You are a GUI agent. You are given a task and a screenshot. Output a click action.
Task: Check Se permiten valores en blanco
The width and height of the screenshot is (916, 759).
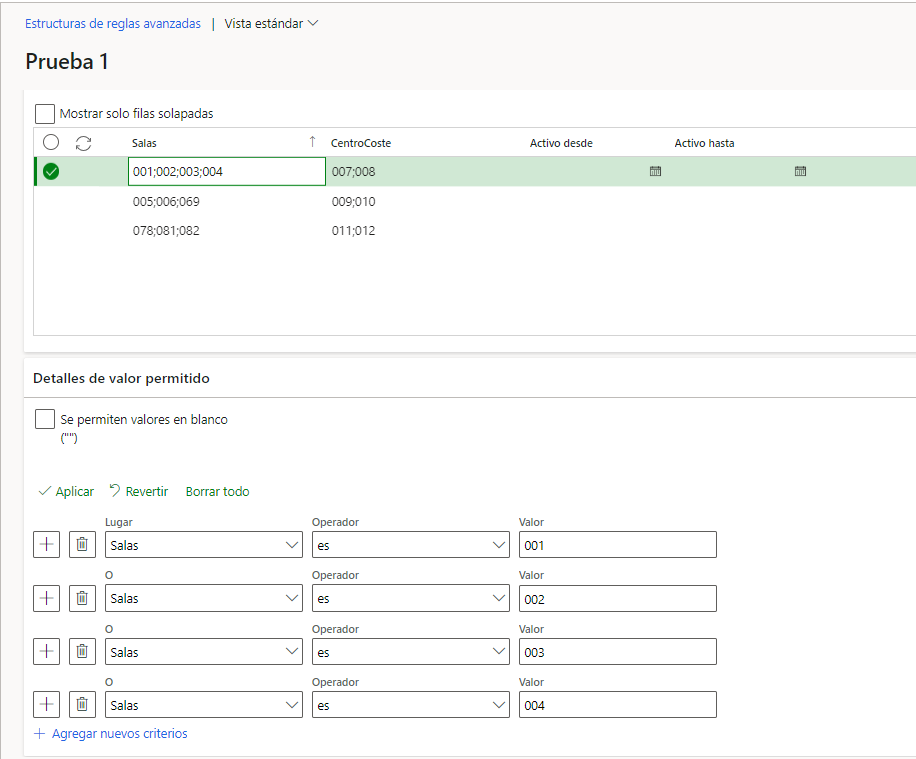45,419
